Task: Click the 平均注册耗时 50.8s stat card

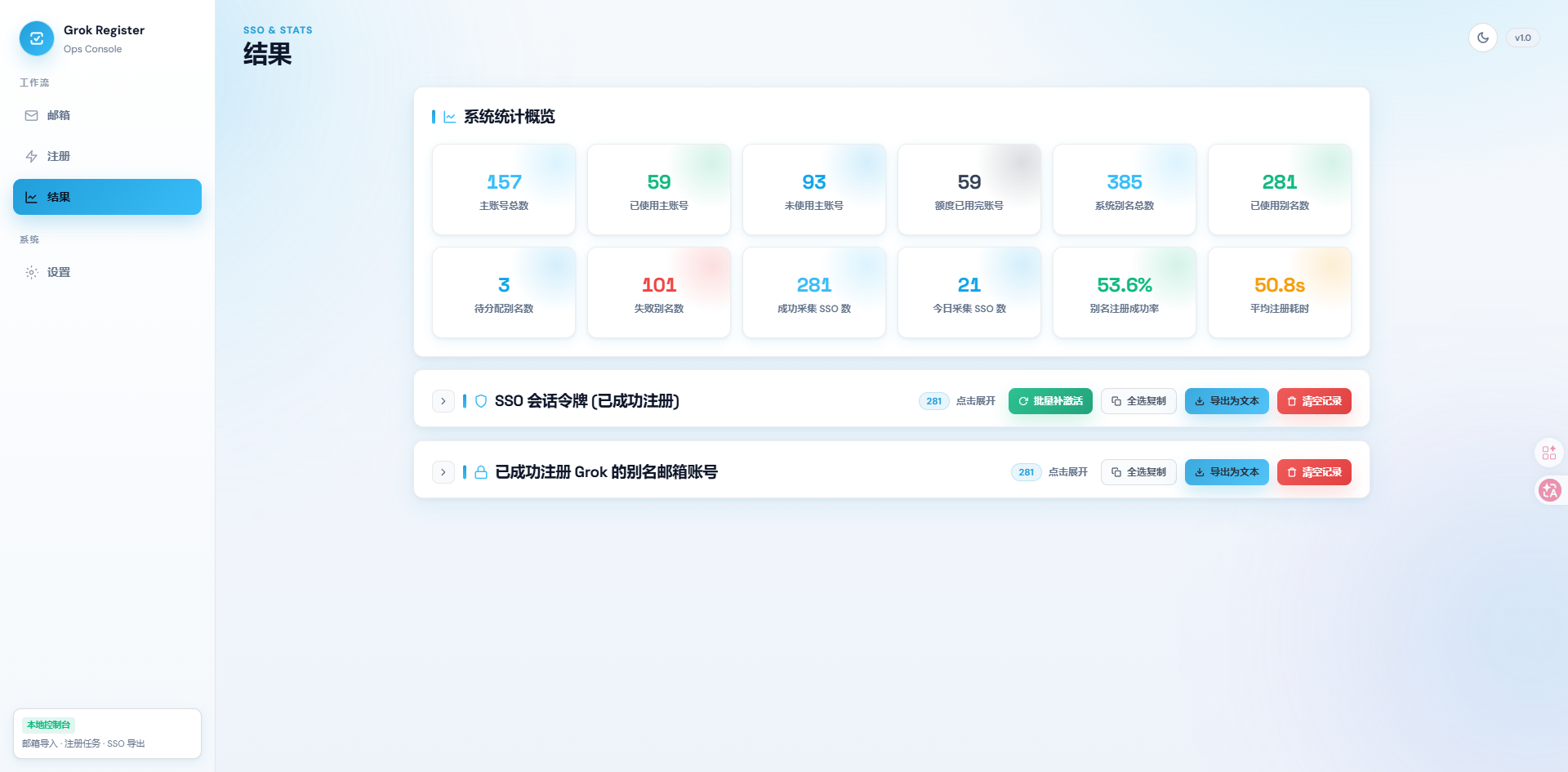Action: pos(1280,292)
